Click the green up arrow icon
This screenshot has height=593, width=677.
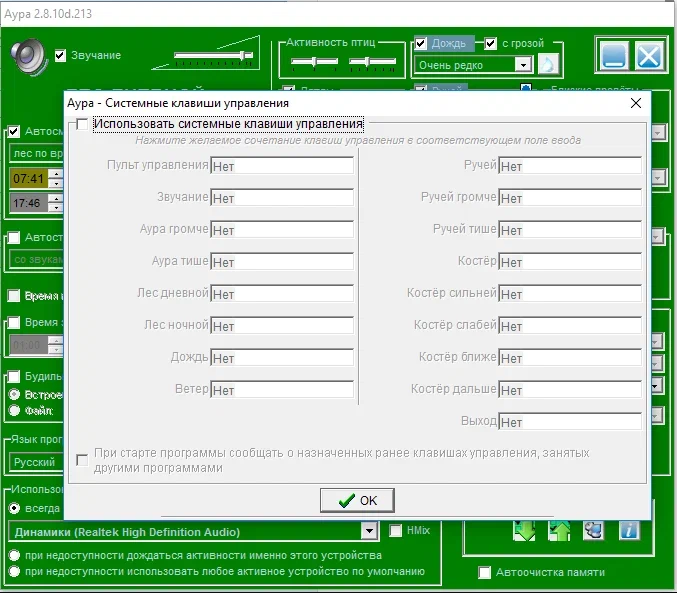(559, 530)
